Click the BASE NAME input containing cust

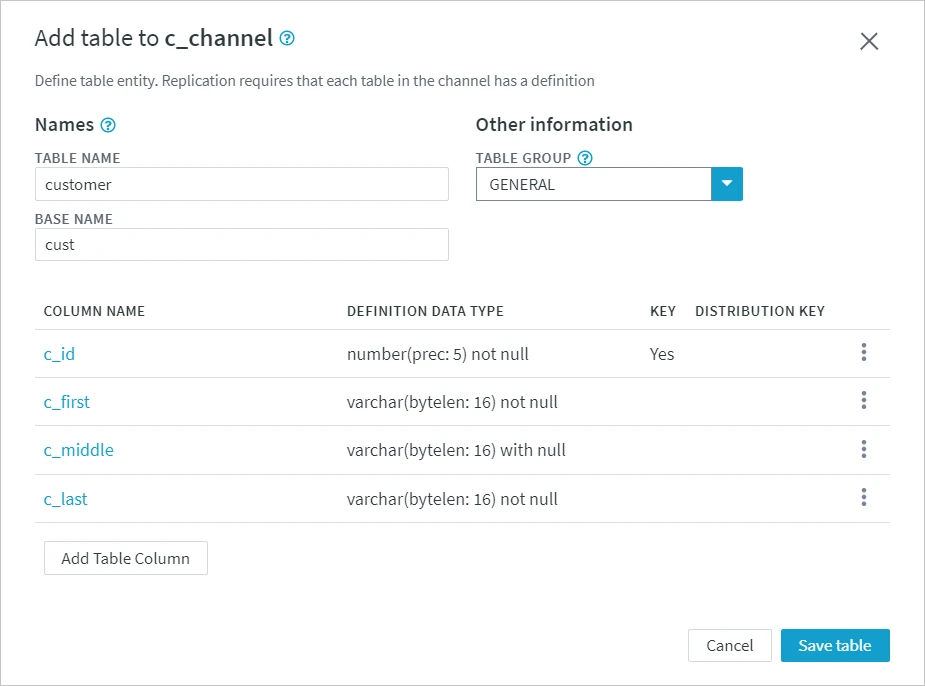(242, 245)
